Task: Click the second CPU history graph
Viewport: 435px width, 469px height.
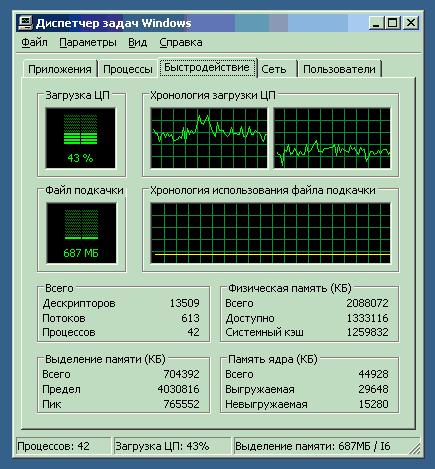Action: pyautogui.click(x=332, y=138)
